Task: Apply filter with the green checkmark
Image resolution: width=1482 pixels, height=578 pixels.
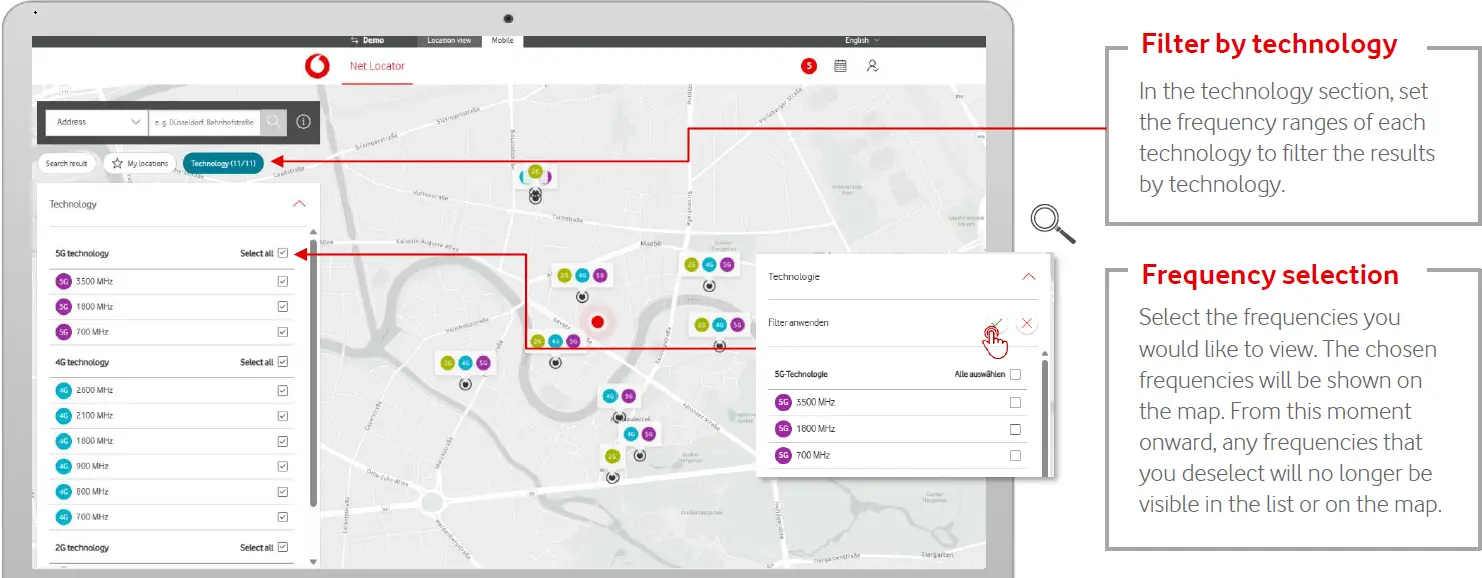Action: (996, 323)
